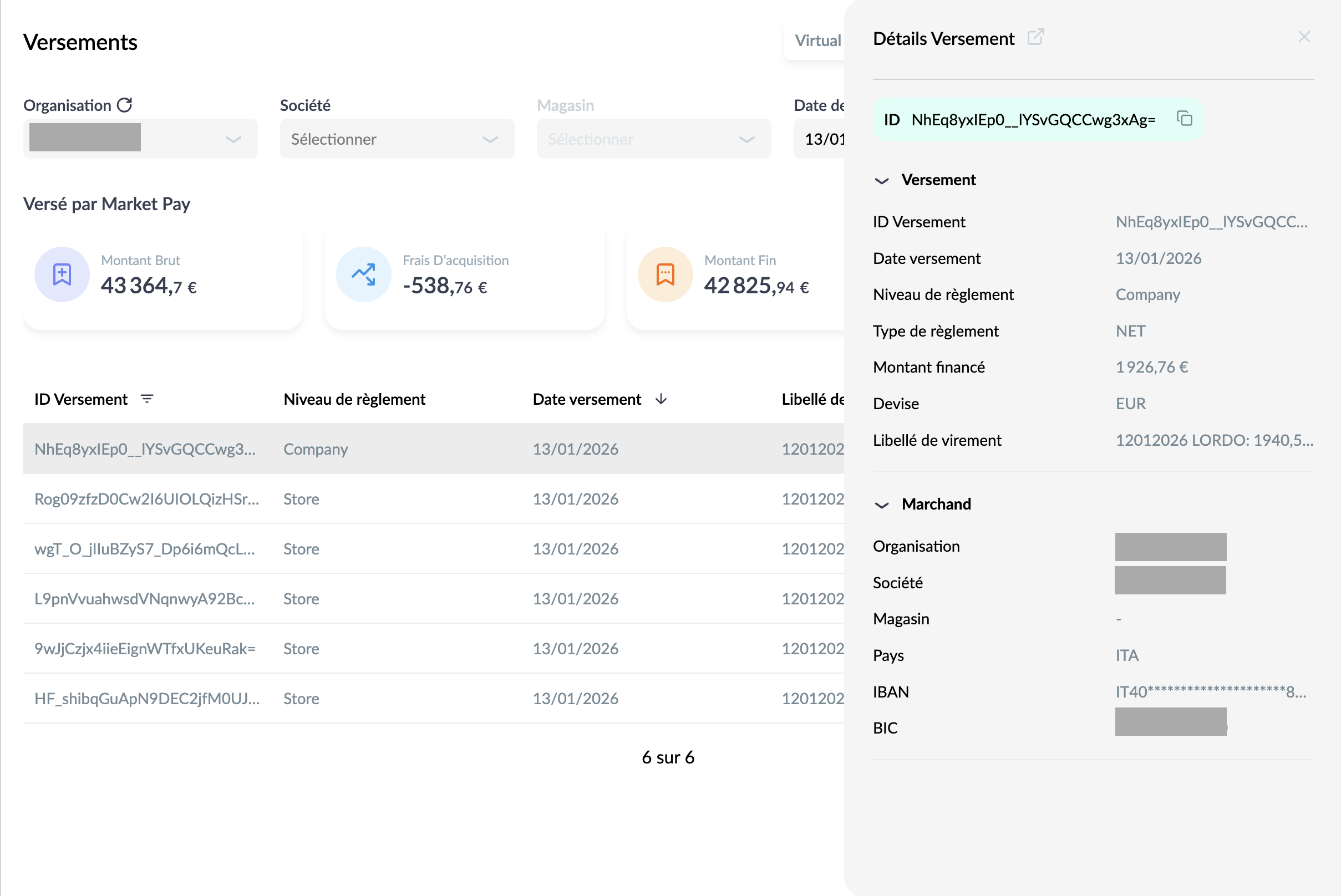
Task: Select the Rog09zfzD0Cw2I6UIOLQizHSr versement row
Action: coord(433,499)
